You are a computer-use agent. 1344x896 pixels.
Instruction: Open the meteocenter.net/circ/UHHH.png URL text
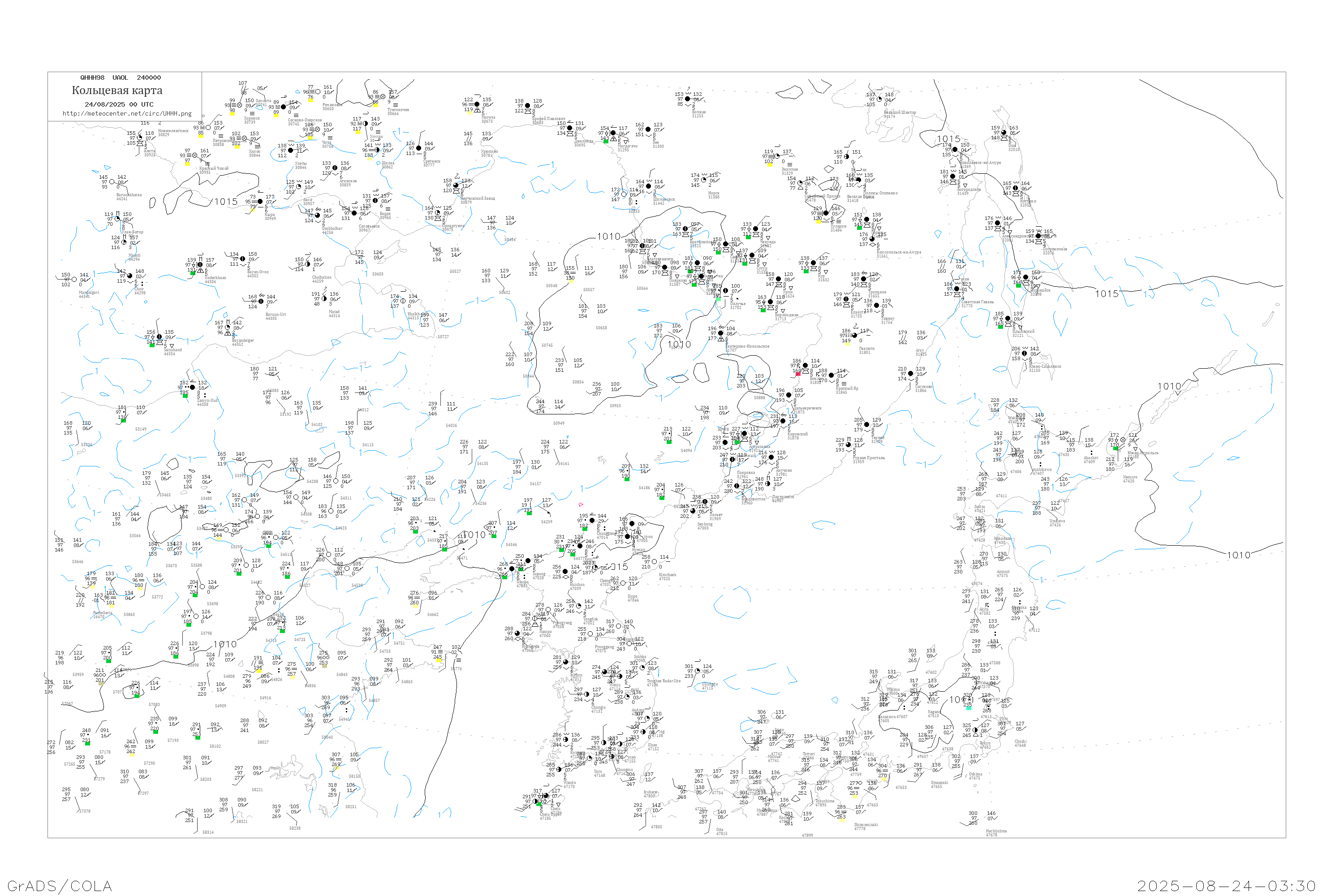[127, 113]
